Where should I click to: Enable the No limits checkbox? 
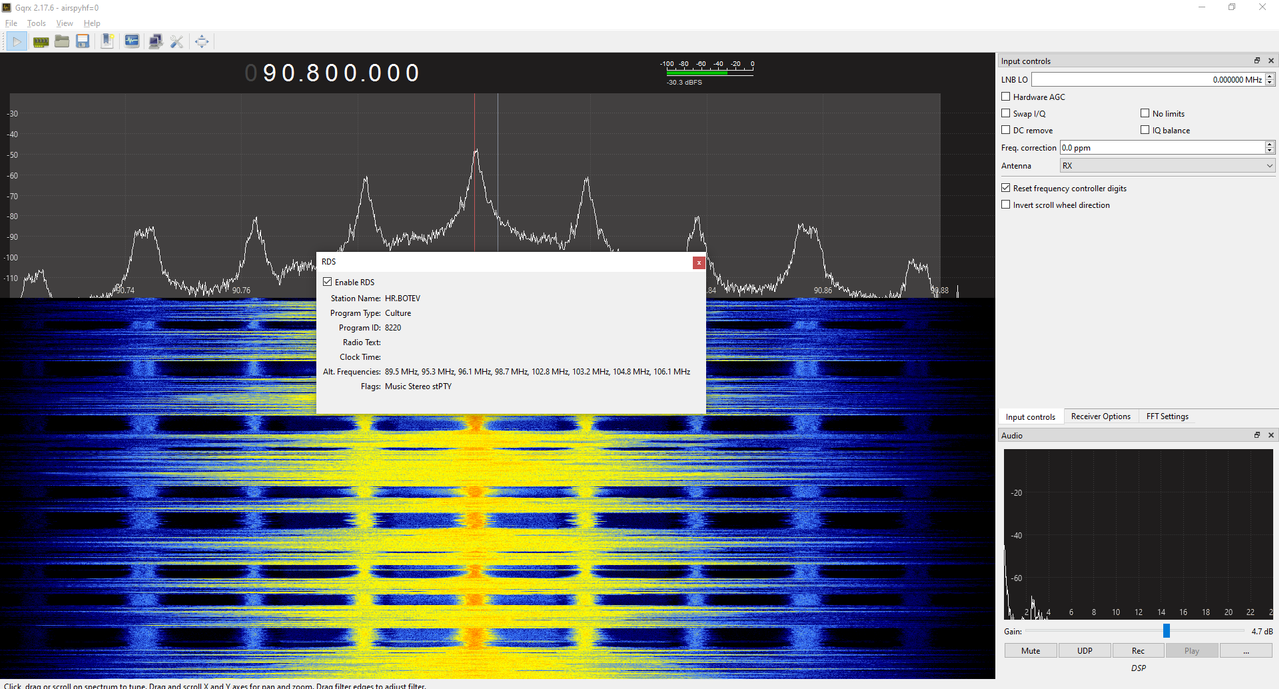(1145, 114)
